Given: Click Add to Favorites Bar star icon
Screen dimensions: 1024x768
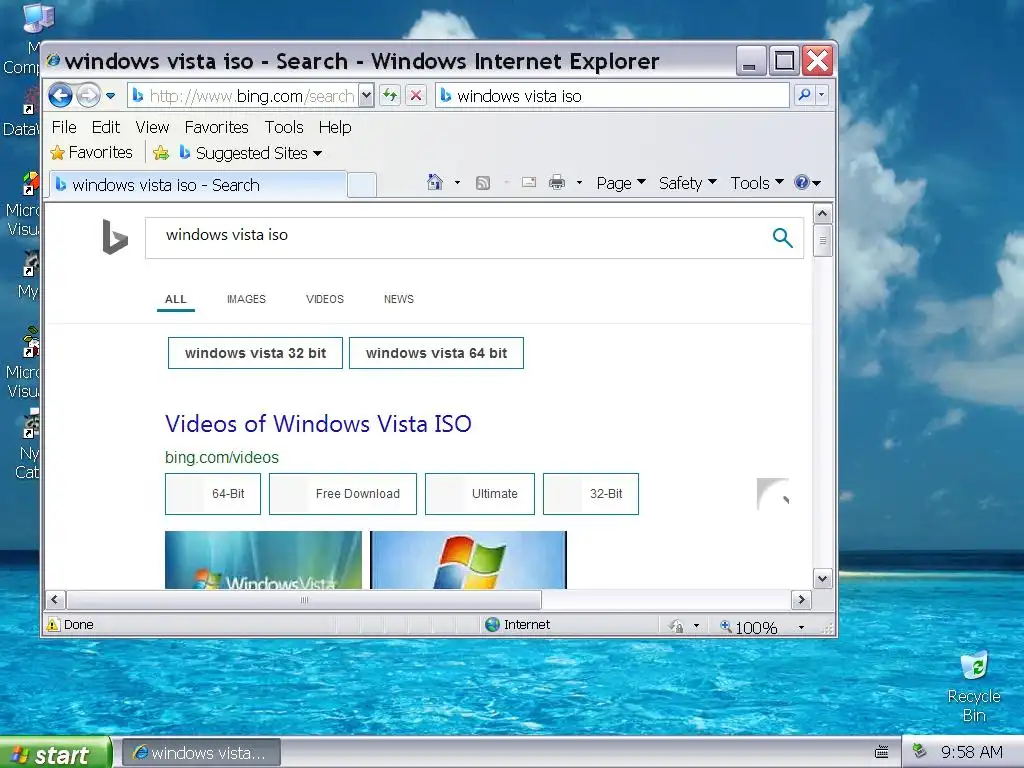Looking at the screenshot, I should point(161,153).
